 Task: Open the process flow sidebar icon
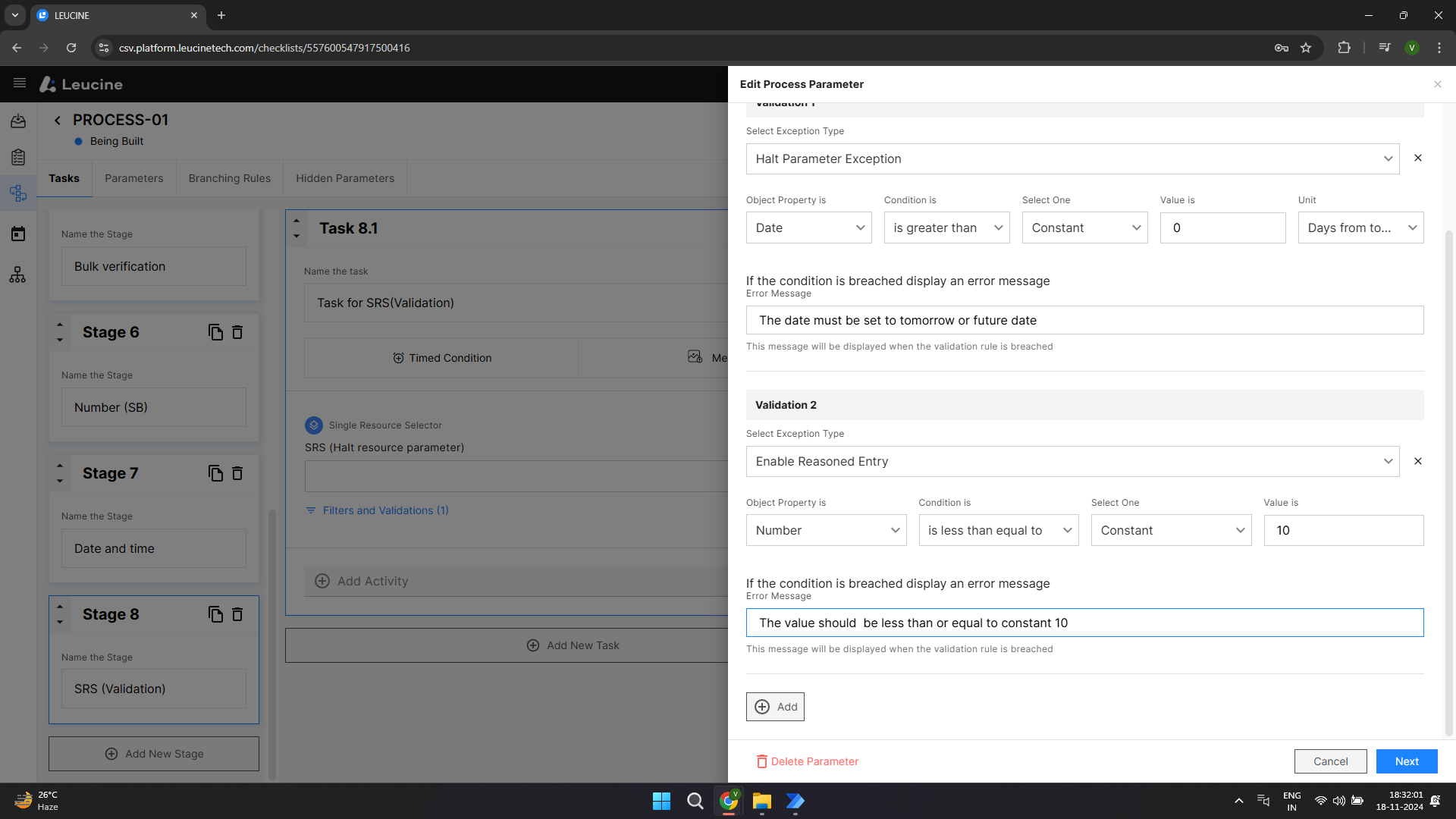click(x=18, y=193)
